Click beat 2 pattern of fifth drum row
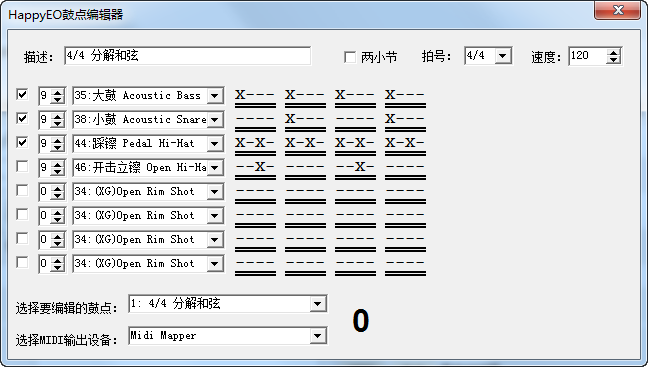The image size is (648, 367). [x=305, y=194]
